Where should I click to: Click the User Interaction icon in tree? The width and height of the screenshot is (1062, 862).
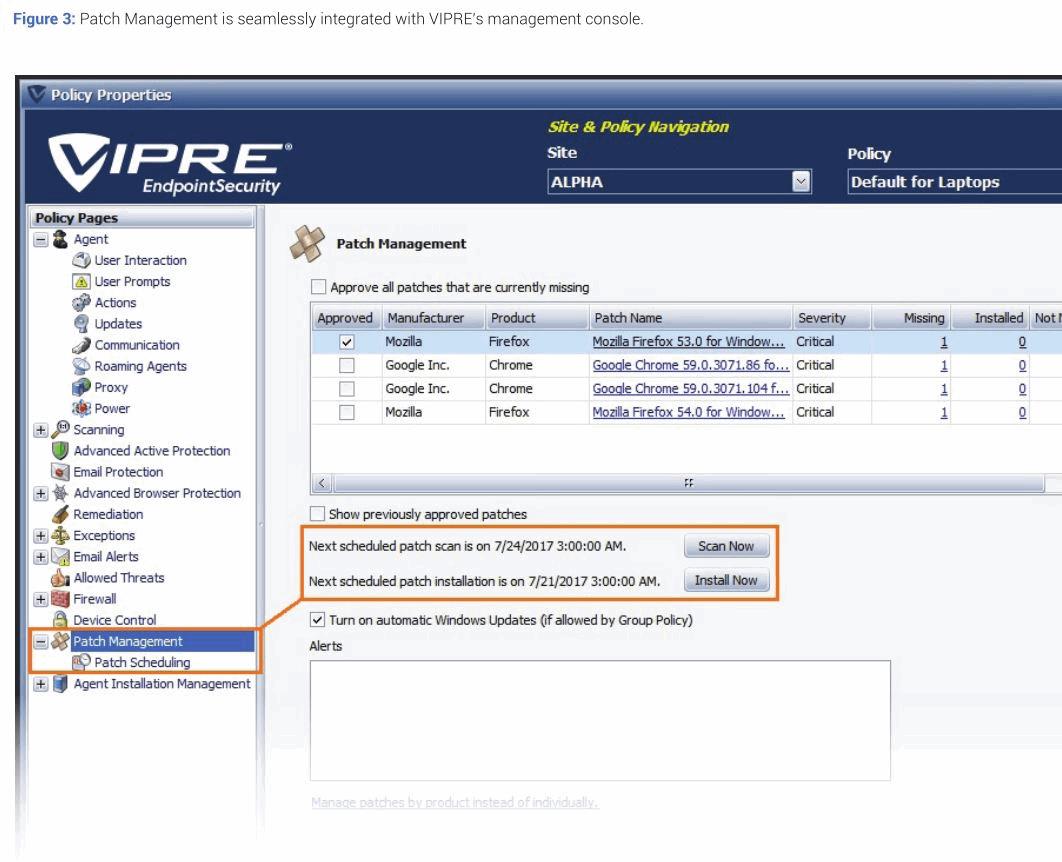tap(82, 260)
